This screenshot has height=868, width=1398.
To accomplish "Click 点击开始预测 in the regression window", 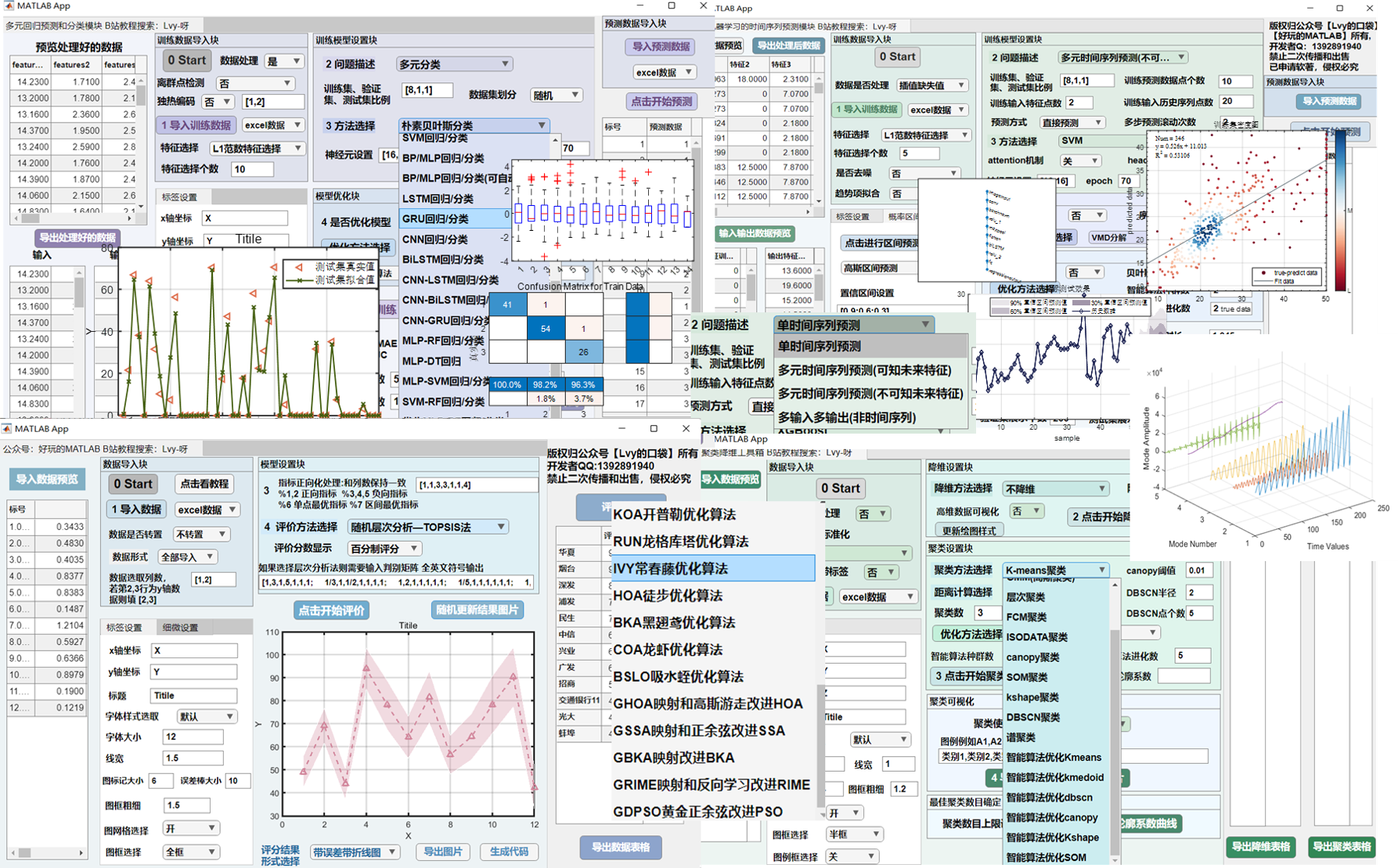I will point(661,102).
